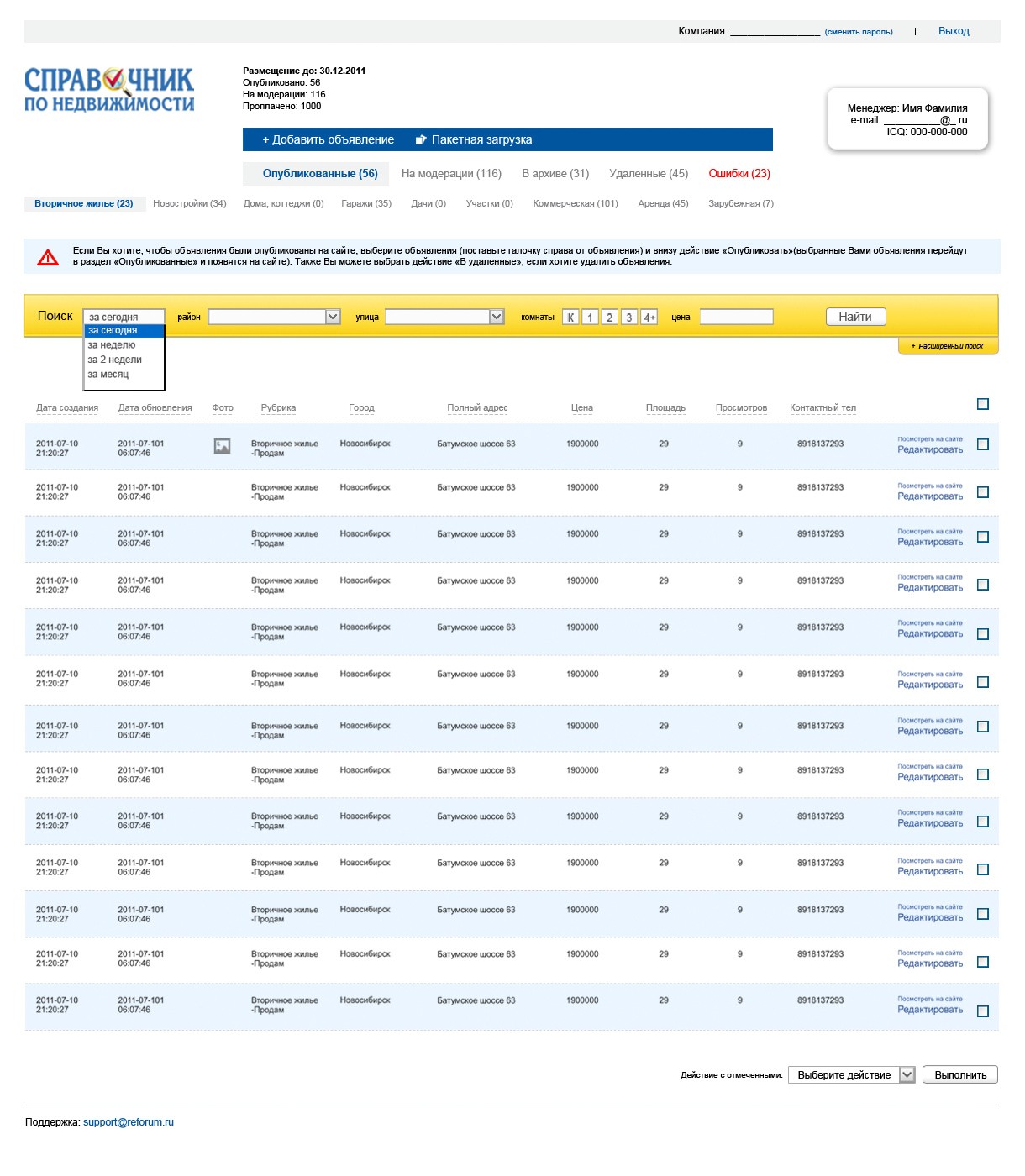The image size is (1025, 1176).
Task: Sort by Город column header
Action: pos(361,407)
